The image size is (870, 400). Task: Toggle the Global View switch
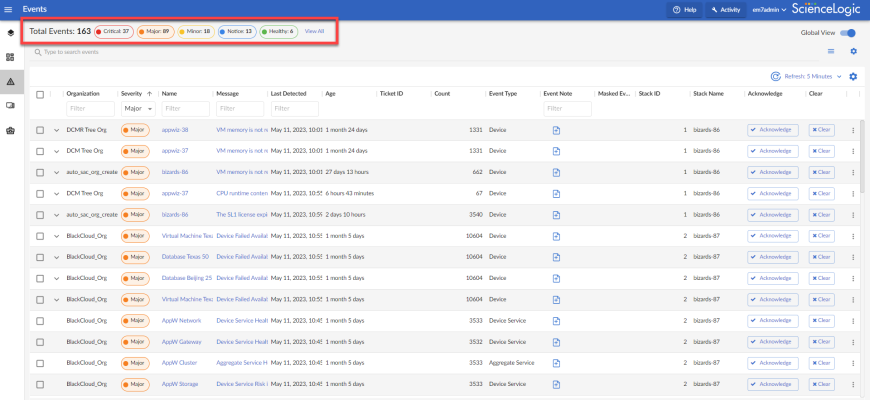848,33
